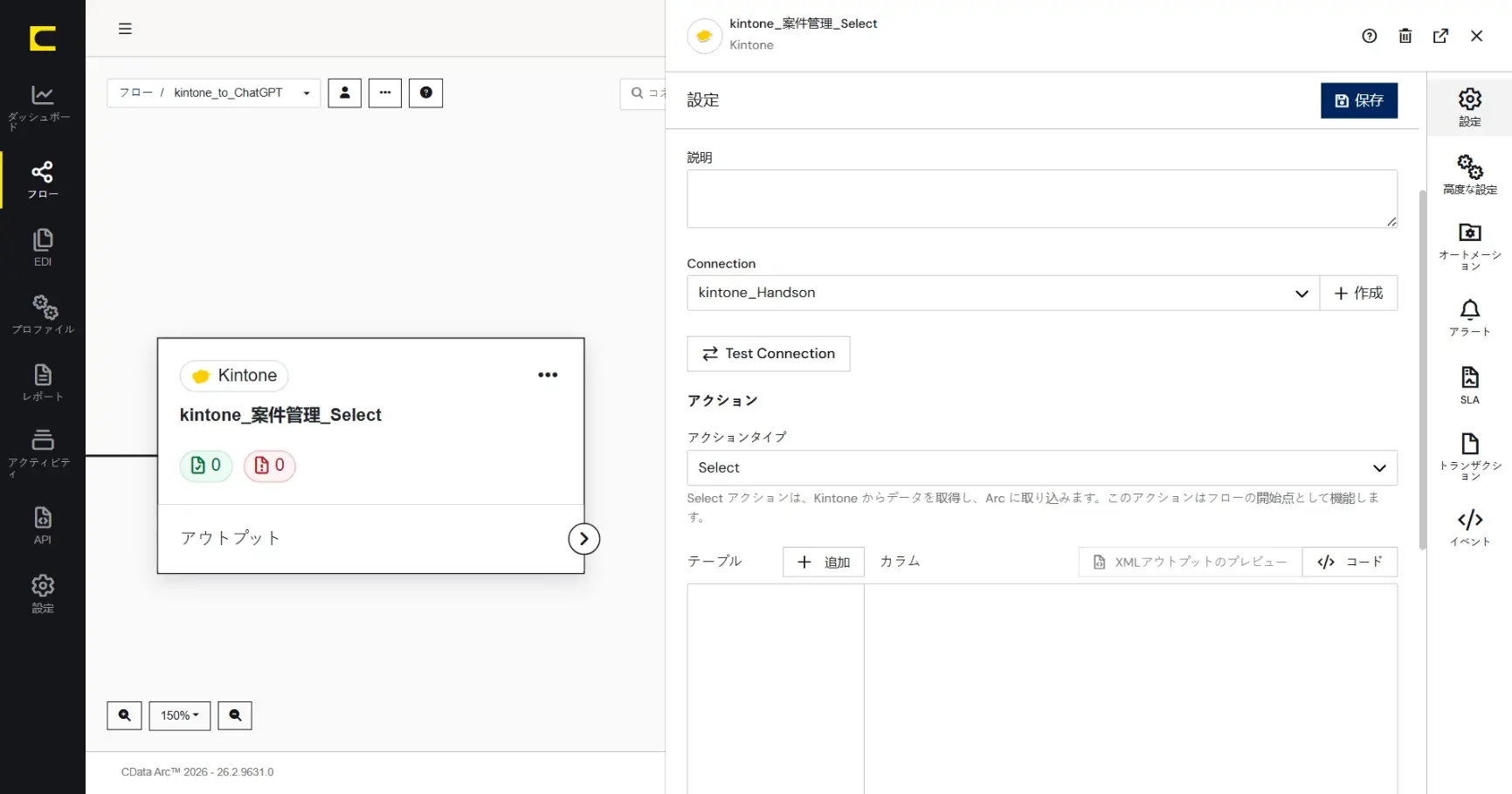Switch to the イベント tab
Screen dimensions: 1512x794
[x=1470, y=528]
